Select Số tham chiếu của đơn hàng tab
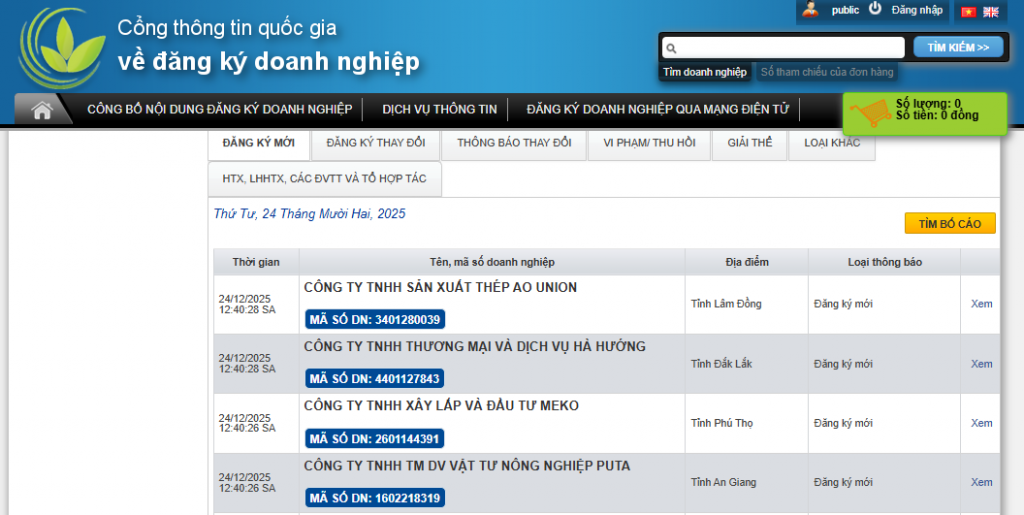Screen dimensions: 1024x515 pos(826,72)
